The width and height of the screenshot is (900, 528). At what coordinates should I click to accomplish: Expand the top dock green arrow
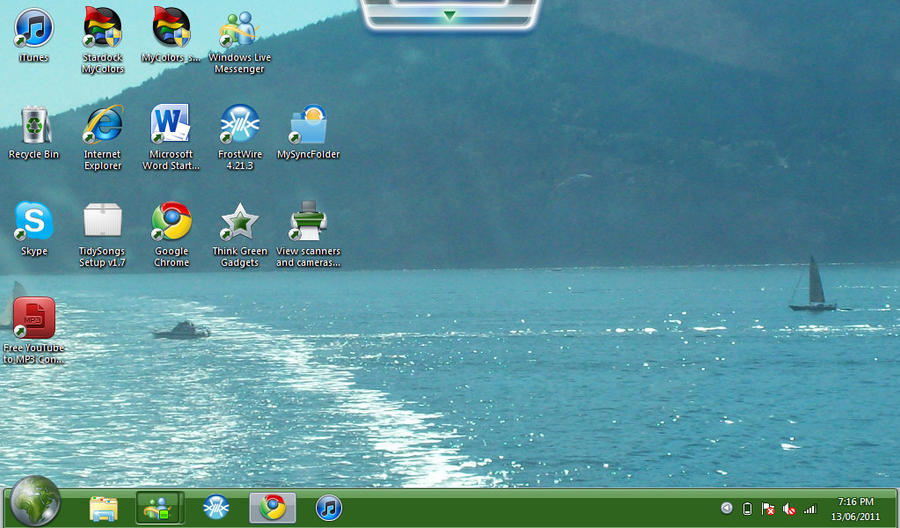tap(449, 15)
